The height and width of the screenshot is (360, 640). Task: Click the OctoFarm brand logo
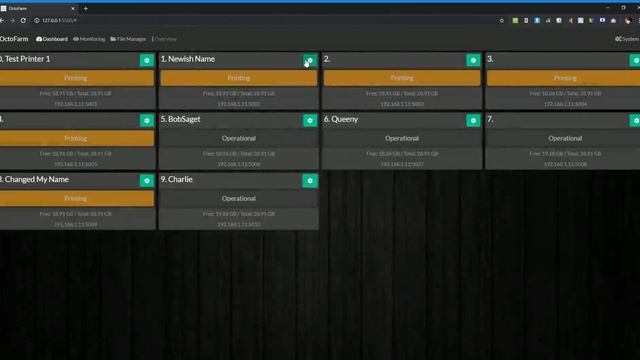pyautogui.click(x=14, y=39)
